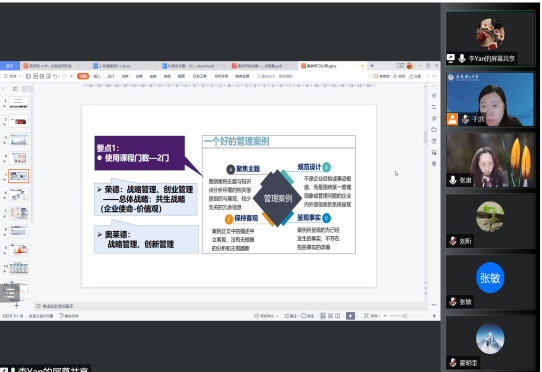Screen dimensions: 542x372
Task: Click the location pin icon in right sidebar
Action: click(434, 164)
